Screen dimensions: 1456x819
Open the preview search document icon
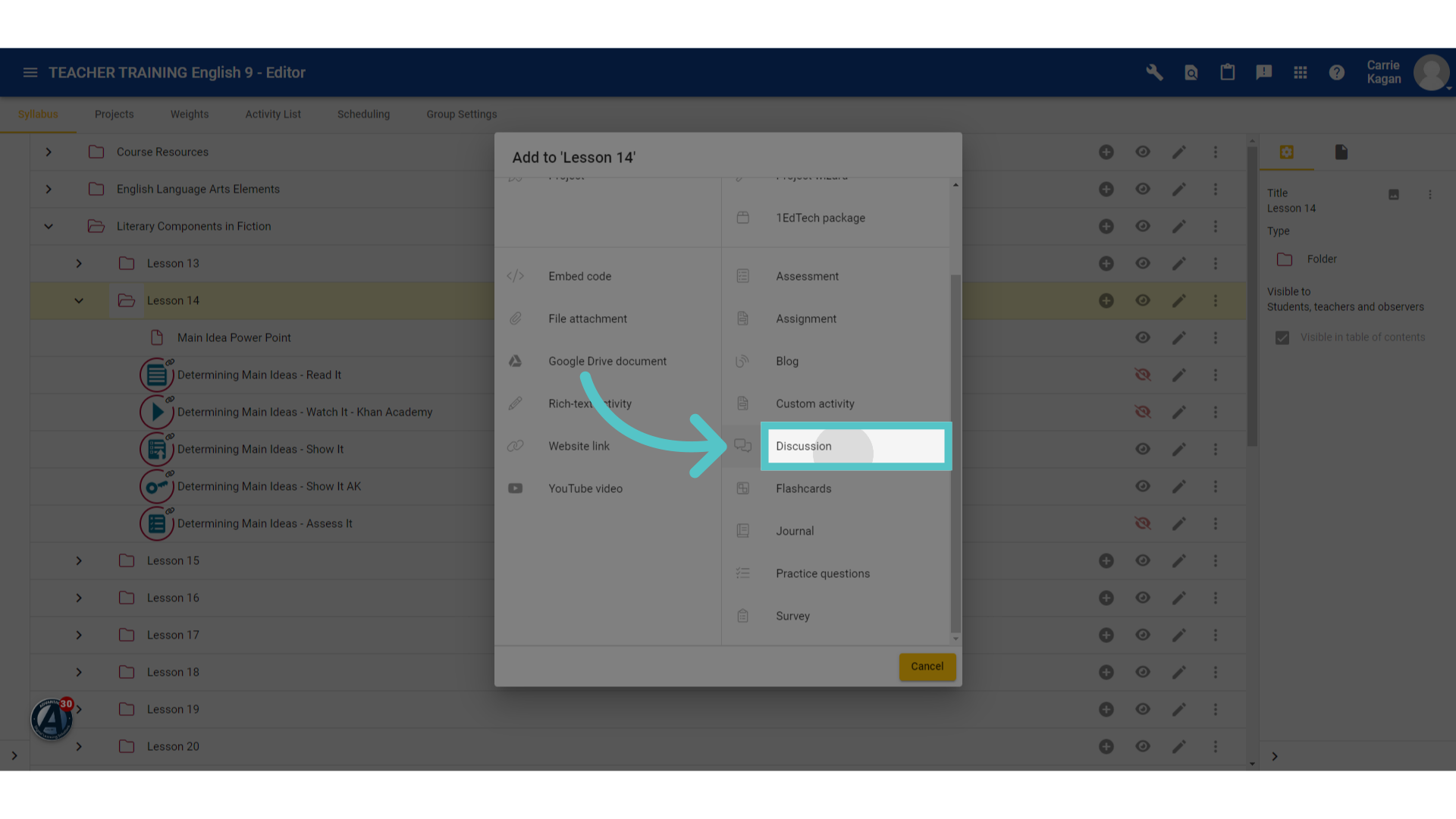[1191, 72]
